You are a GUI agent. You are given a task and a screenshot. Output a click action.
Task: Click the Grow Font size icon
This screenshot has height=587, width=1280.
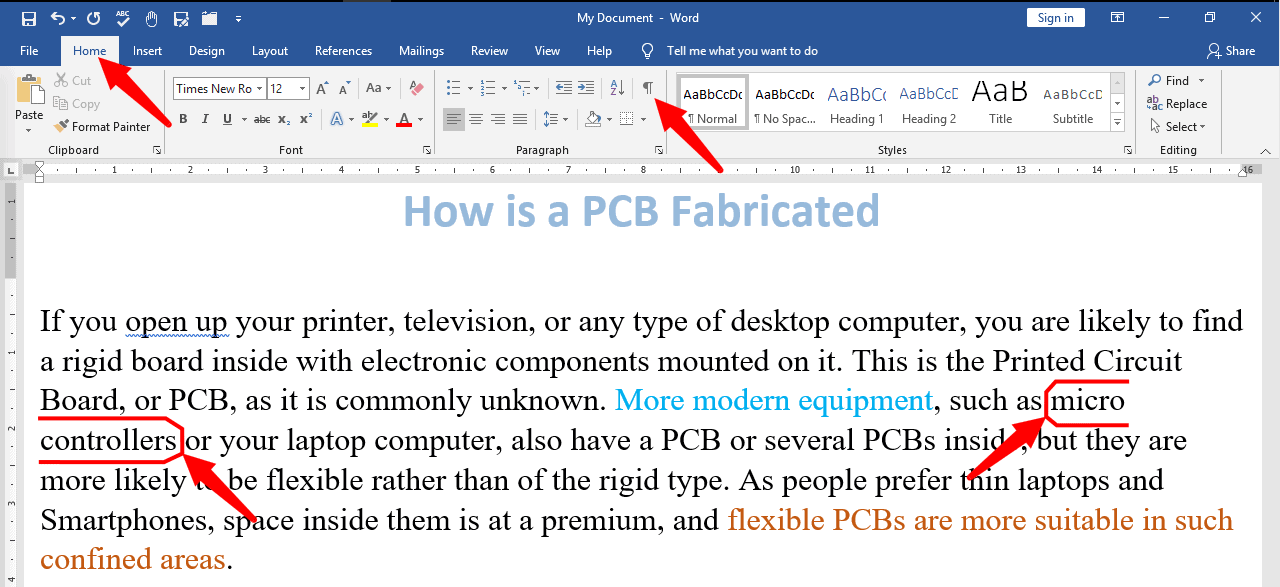click(x=322, y=88)
